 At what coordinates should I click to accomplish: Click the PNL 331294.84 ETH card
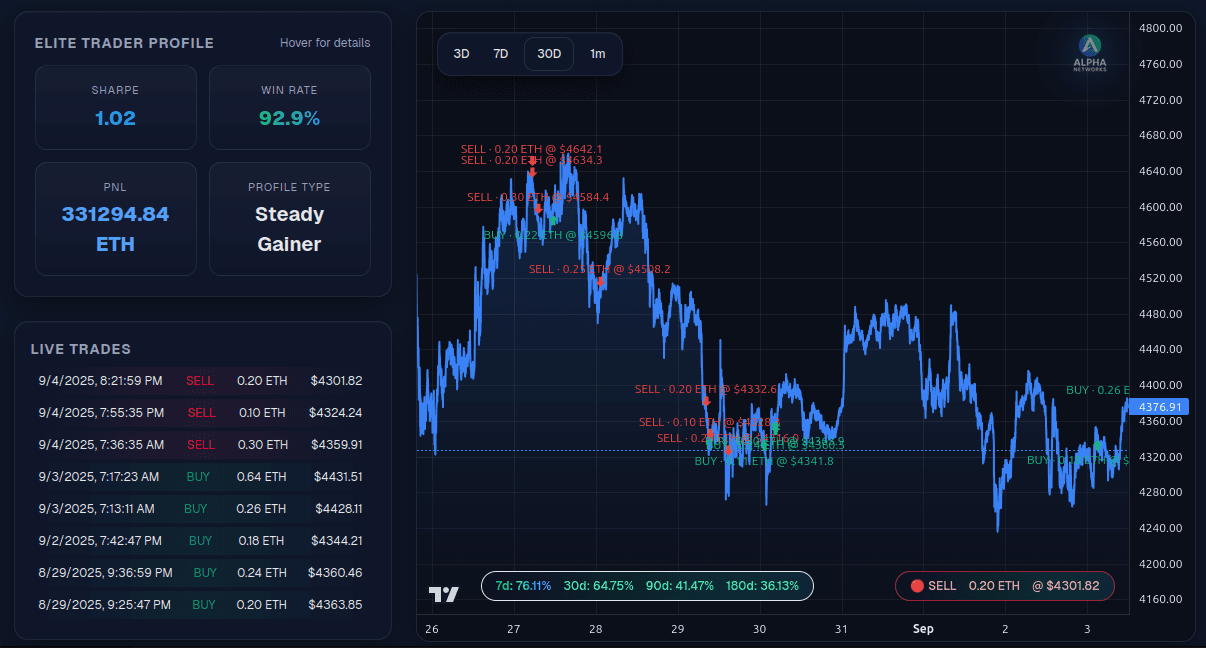click(x=115, y=219)
